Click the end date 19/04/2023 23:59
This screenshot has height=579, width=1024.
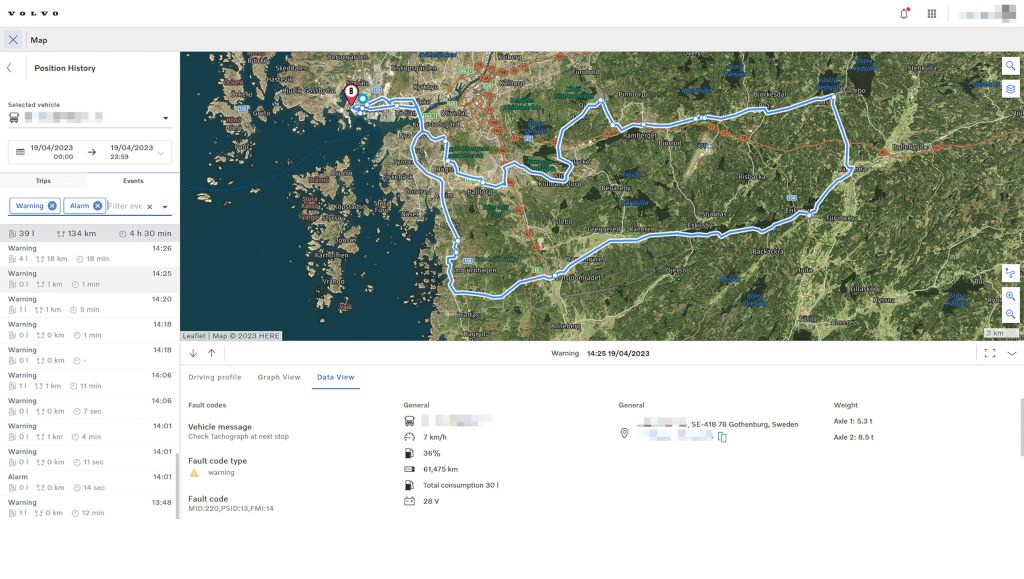point(131,152)
